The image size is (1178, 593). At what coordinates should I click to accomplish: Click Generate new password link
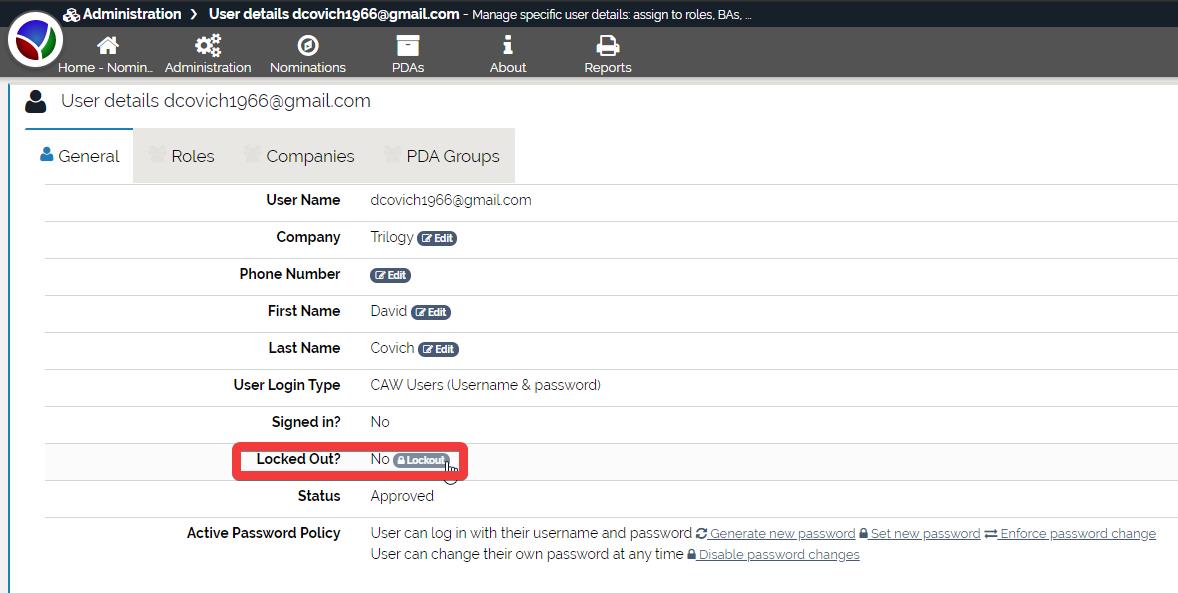(776, 534)
